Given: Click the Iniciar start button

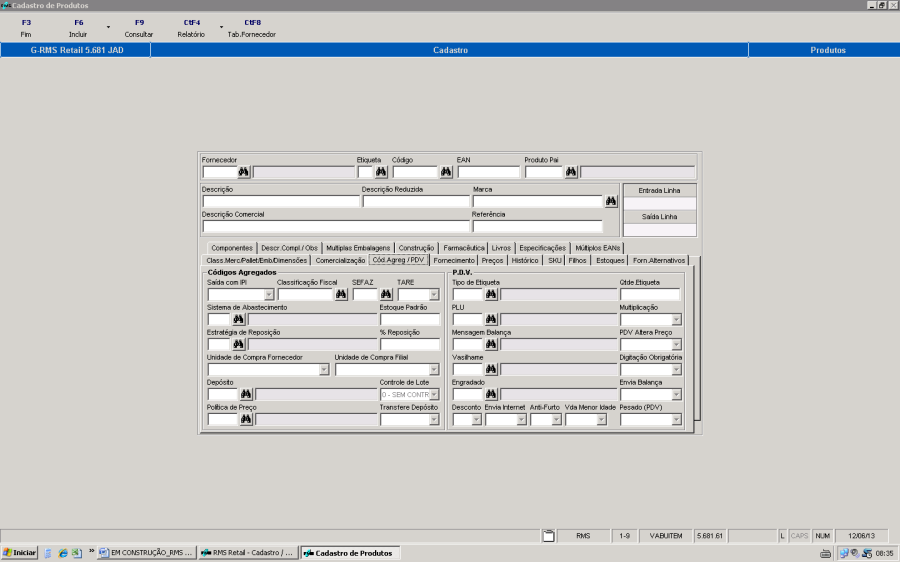Looking at the screenshot, I should (19, 552).
